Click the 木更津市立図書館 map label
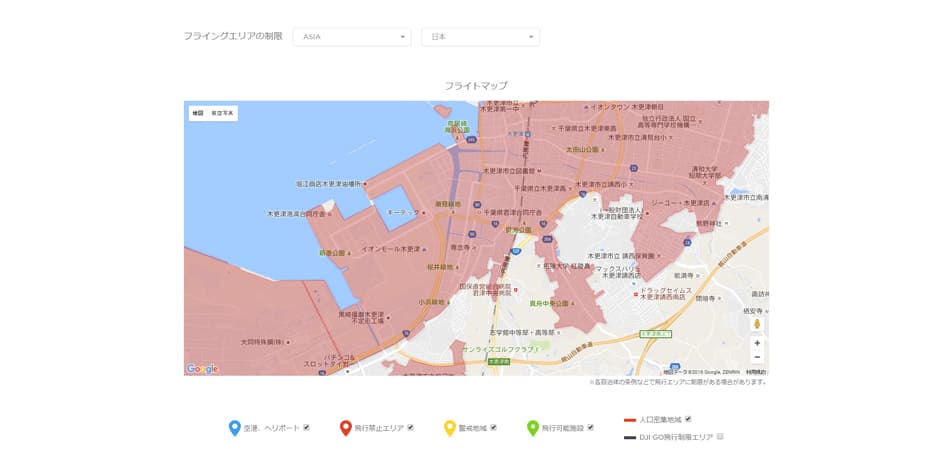This screenshot has width=952, height=474. 509,171
